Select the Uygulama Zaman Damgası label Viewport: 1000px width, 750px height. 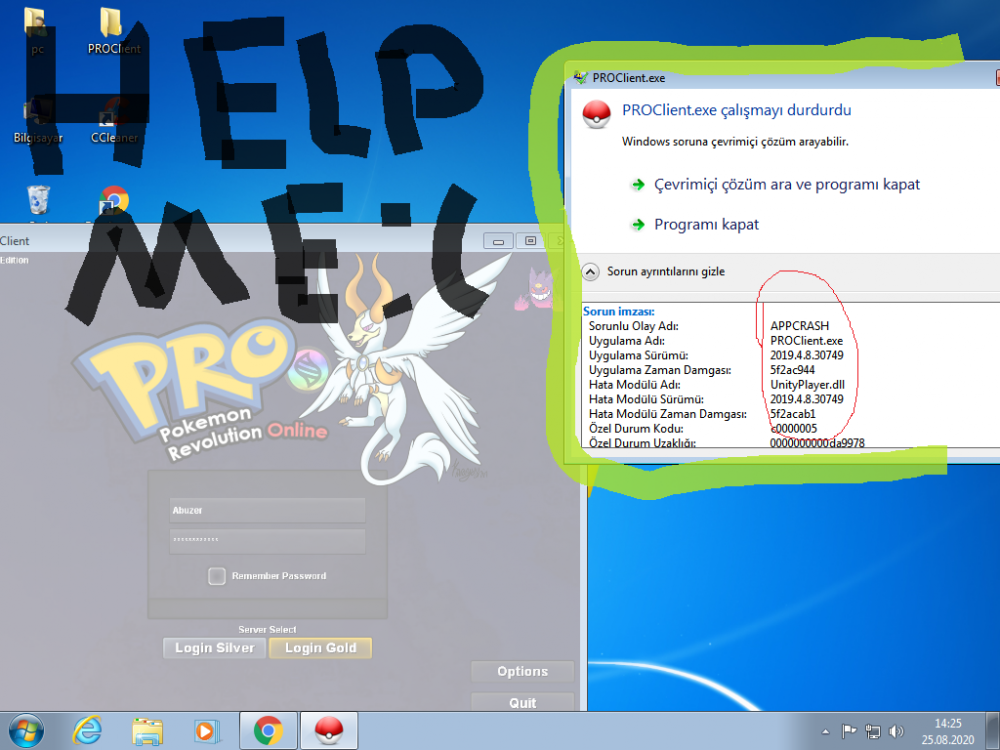(659, 370)
